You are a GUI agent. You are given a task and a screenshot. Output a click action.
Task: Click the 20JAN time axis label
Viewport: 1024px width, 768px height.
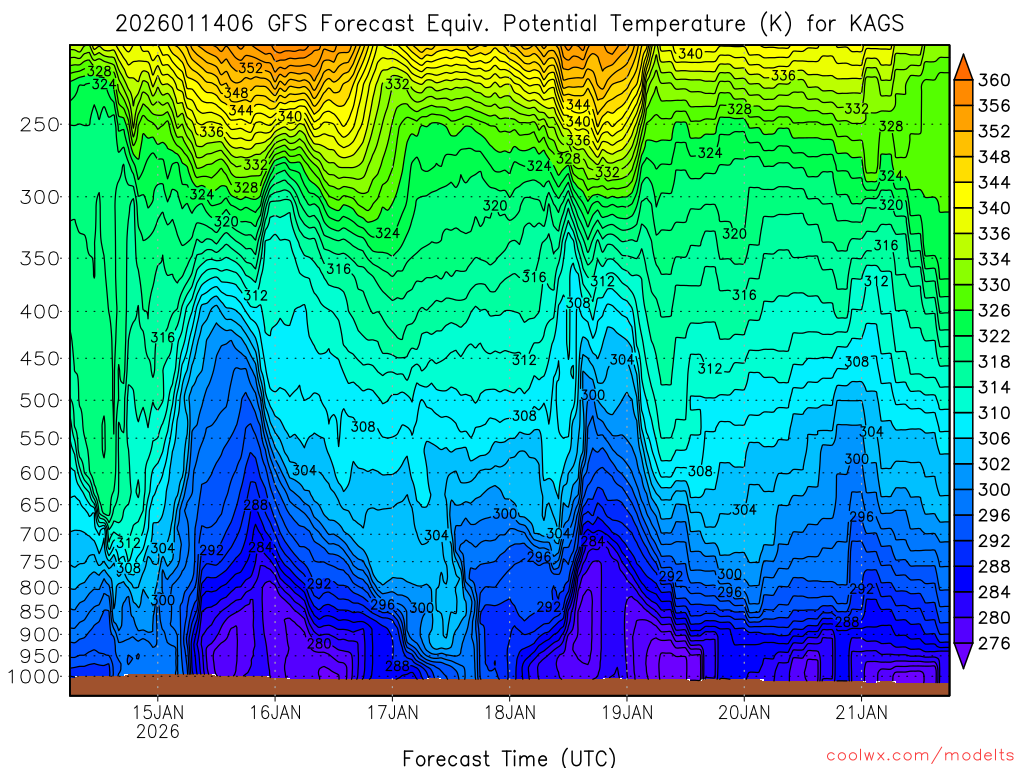click(x=744, y=712)
